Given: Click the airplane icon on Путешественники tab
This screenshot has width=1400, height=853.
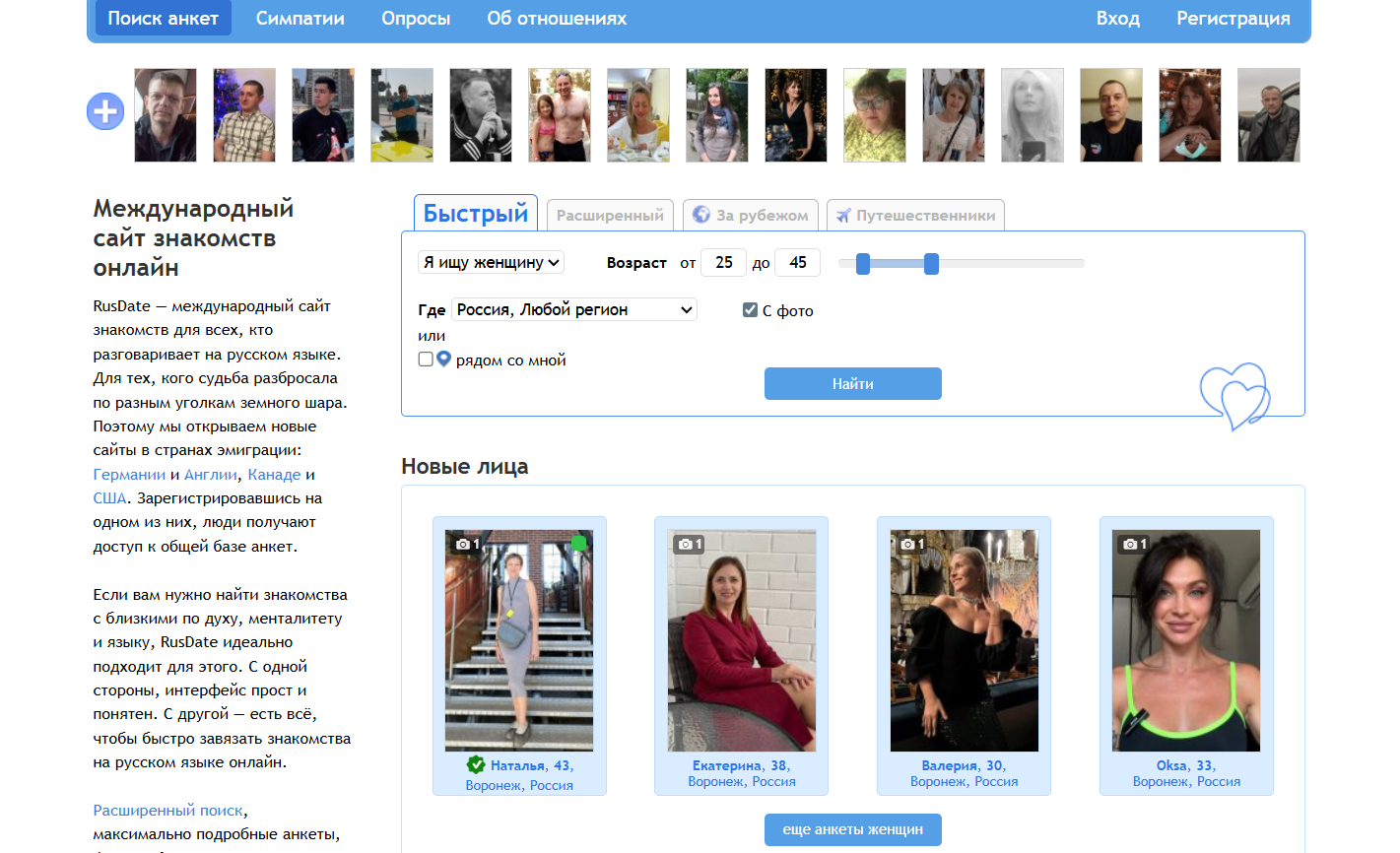Looking at the screenshot, I should [x=843, y=215].
